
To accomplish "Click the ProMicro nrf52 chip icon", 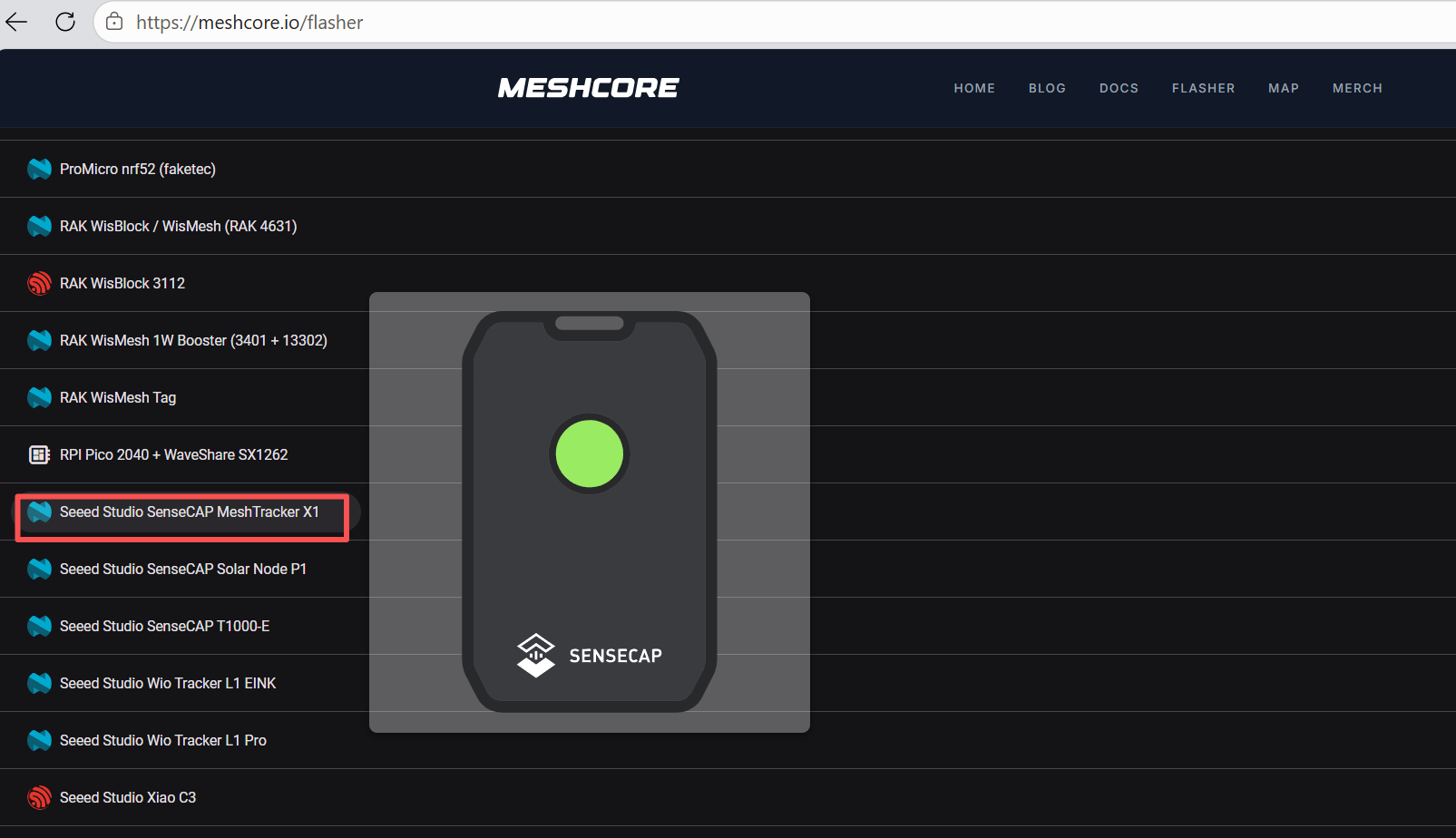I will (39, 169).
